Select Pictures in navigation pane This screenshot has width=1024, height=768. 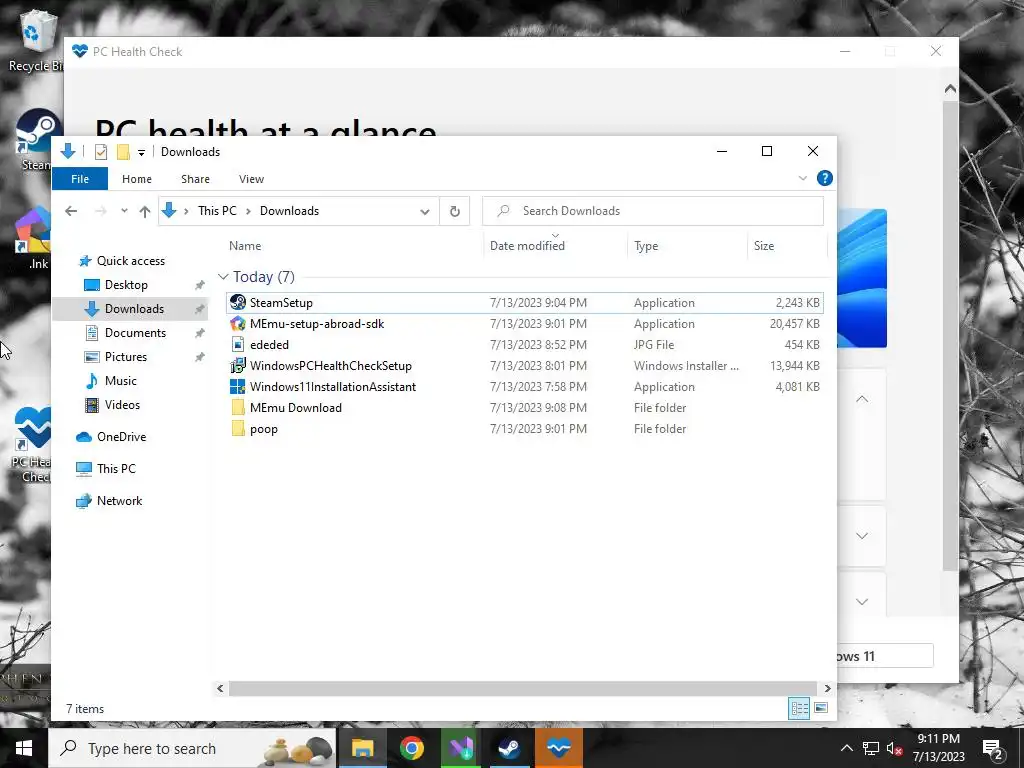pyautogui.click(x=125, y=357)
